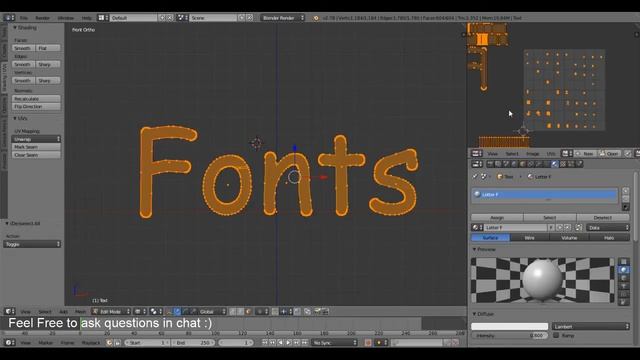Choose the rotate manipulator icon
Screen dimensions: 640x360
click(185, 311)
